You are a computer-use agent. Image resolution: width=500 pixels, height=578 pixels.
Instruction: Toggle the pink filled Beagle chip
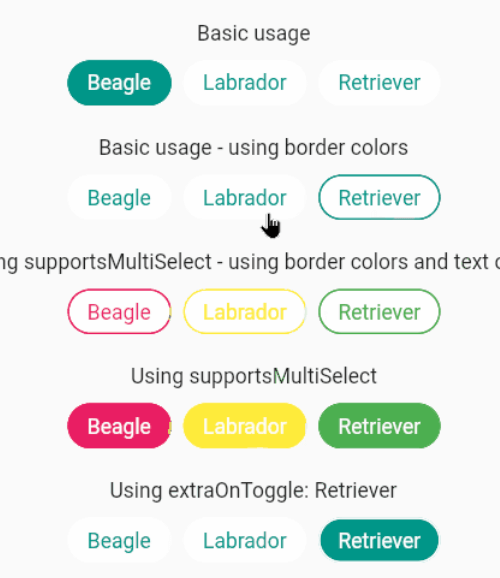(x=119, y=426)
